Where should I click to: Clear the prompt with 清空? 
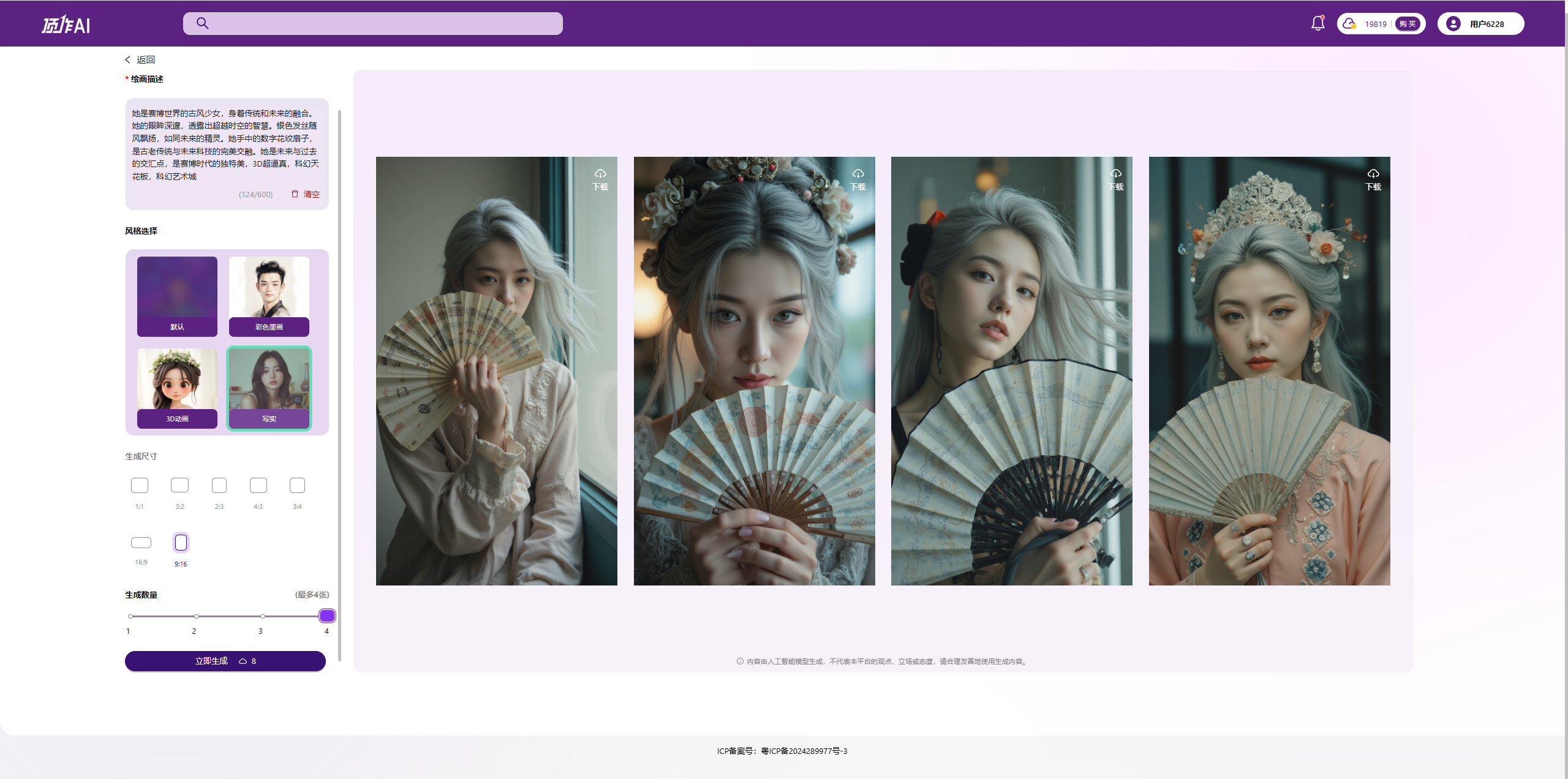(306, 194)
